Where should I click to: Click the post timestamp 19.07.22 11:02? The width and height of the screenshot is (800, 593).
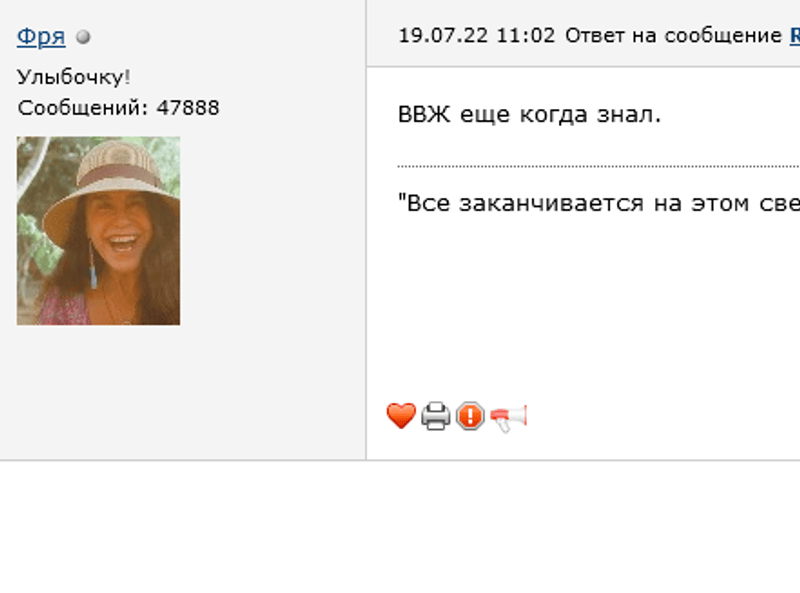click(x=477, y=36)
